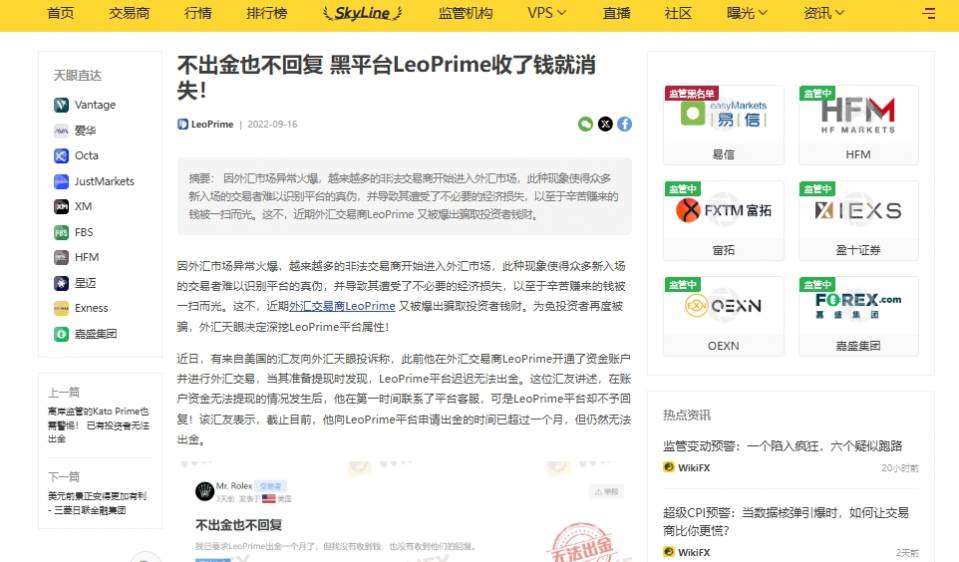The width and height of the screenshot is (959, 562).
Task: Click the LeoPrime author name link
Action: pos(212,124)
